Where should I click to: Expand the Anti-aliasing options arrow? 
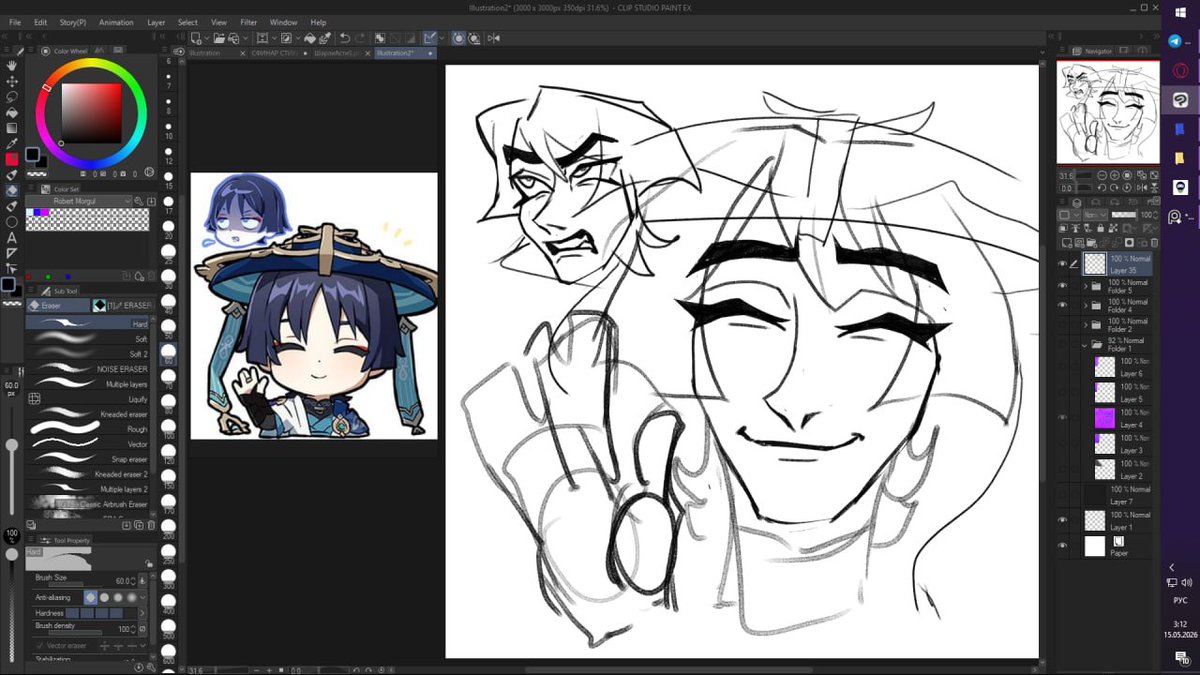pyautogui.click(x=143, y=597)
